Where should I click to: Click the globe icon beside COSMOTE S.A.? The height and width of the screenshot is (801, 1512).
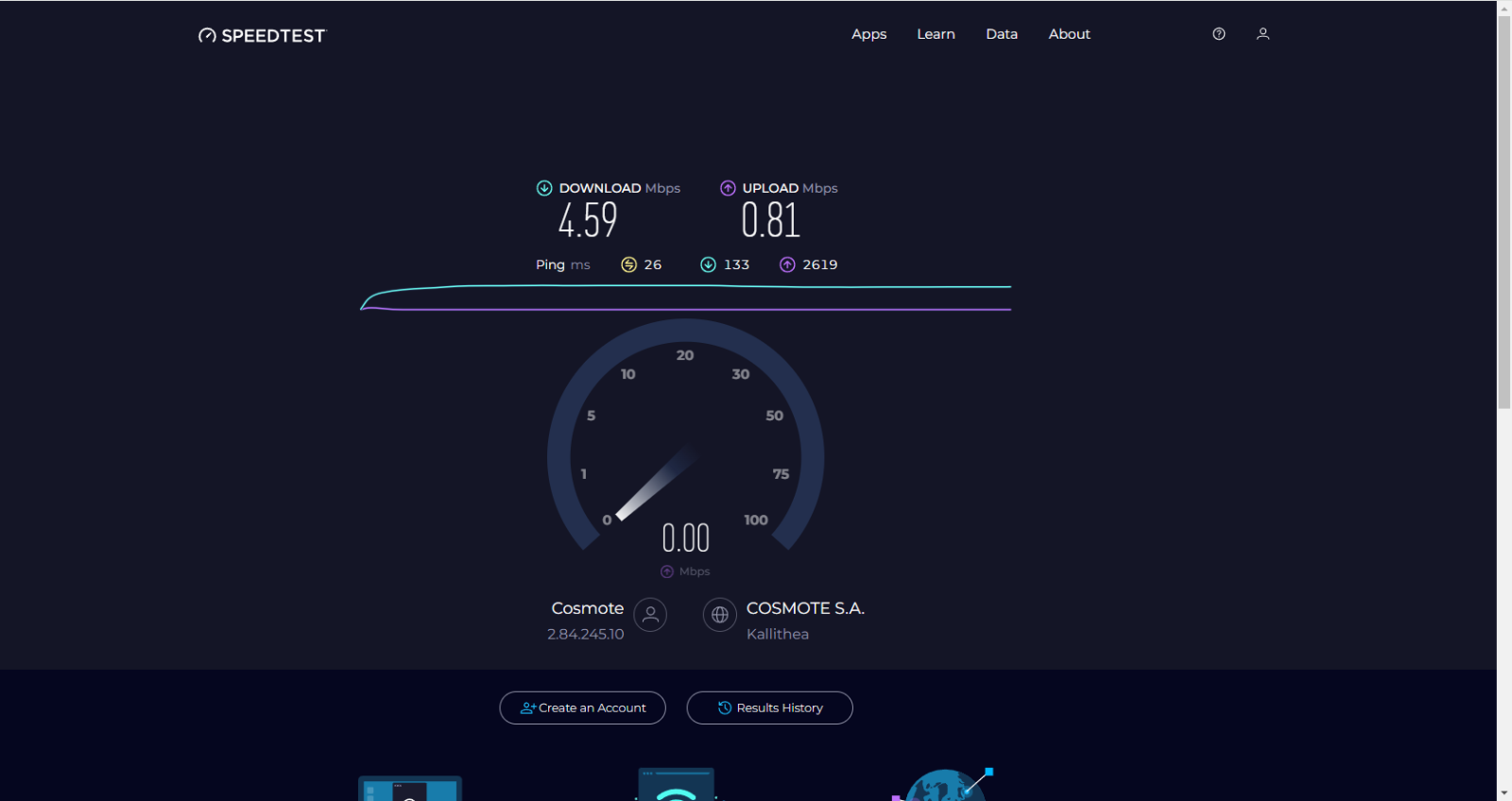720,615
